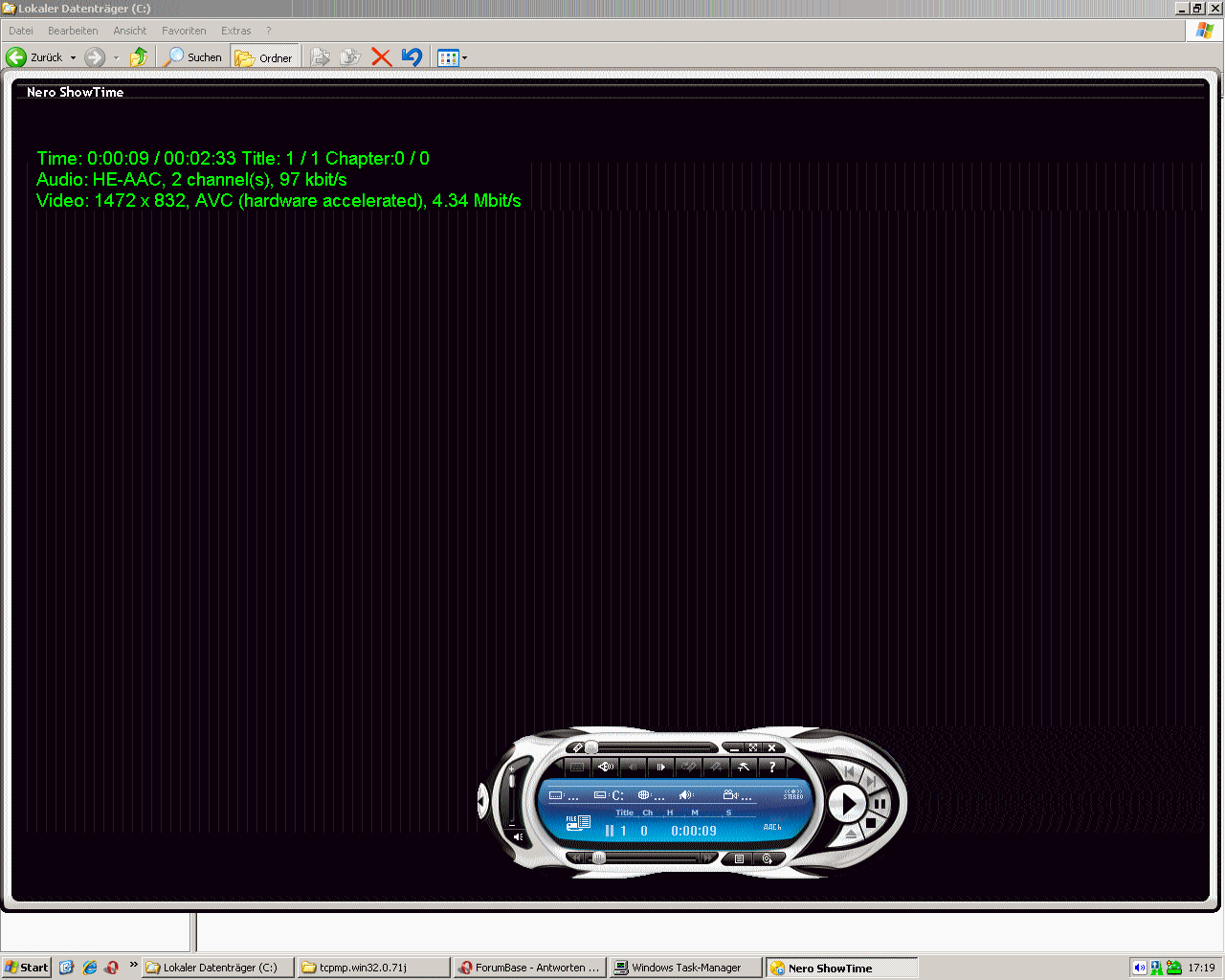
Task: Click the volume icon in the system tray
Action: (1140, 968)
